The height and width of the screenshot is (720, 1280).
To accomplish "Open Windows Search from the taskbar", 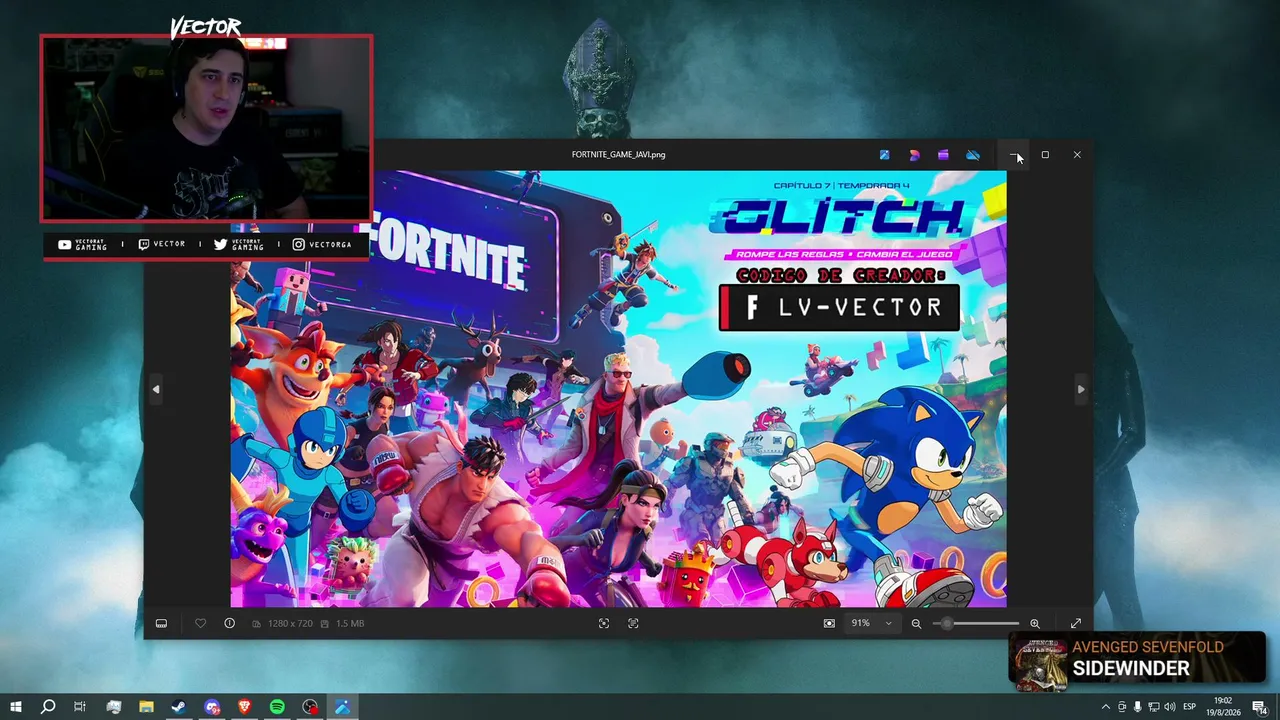I will click(47, 707).
